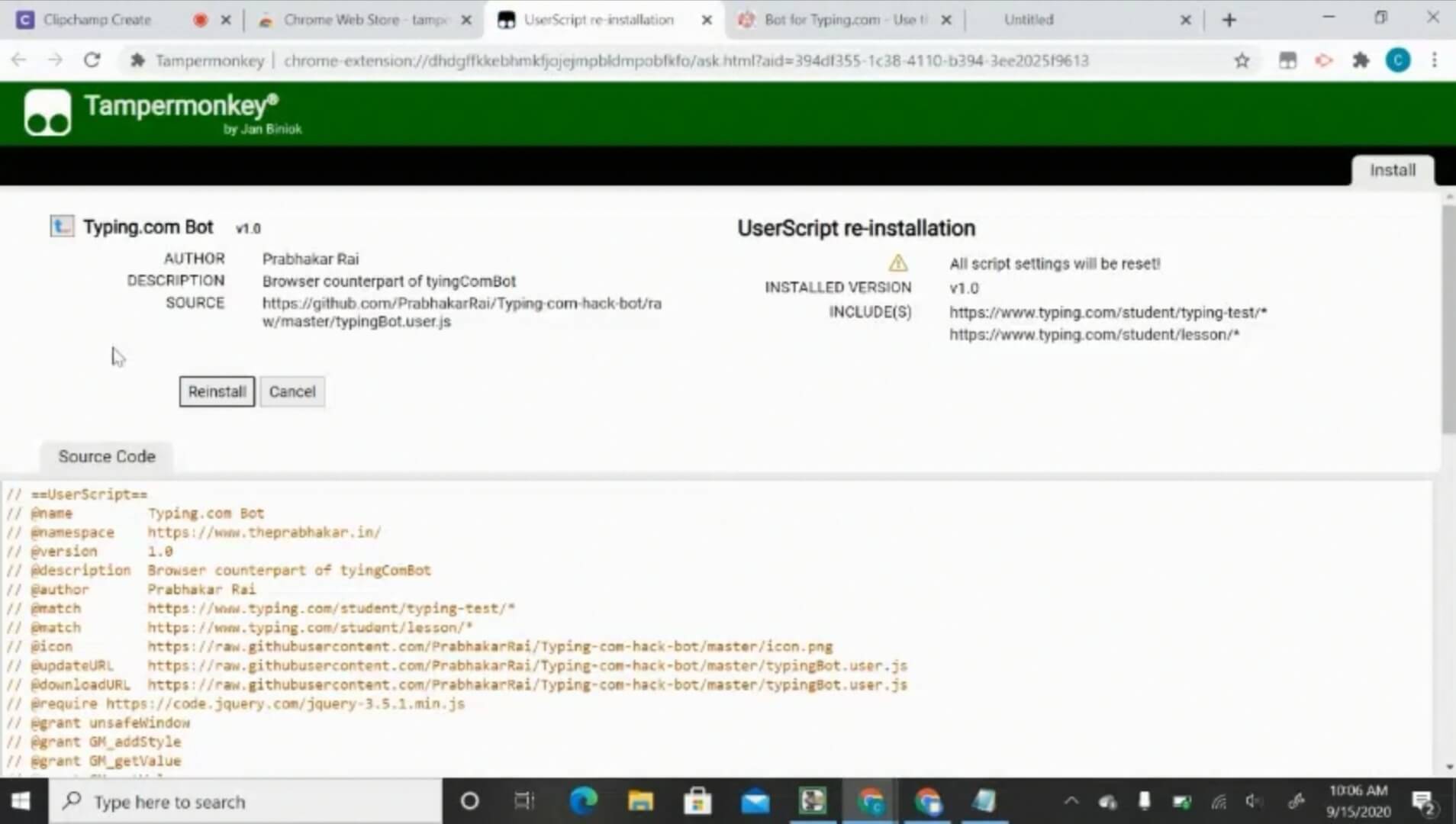Viewport: 1456px width, 824px height.
Task: Click the Reinstall button
Action: point(217,391)
